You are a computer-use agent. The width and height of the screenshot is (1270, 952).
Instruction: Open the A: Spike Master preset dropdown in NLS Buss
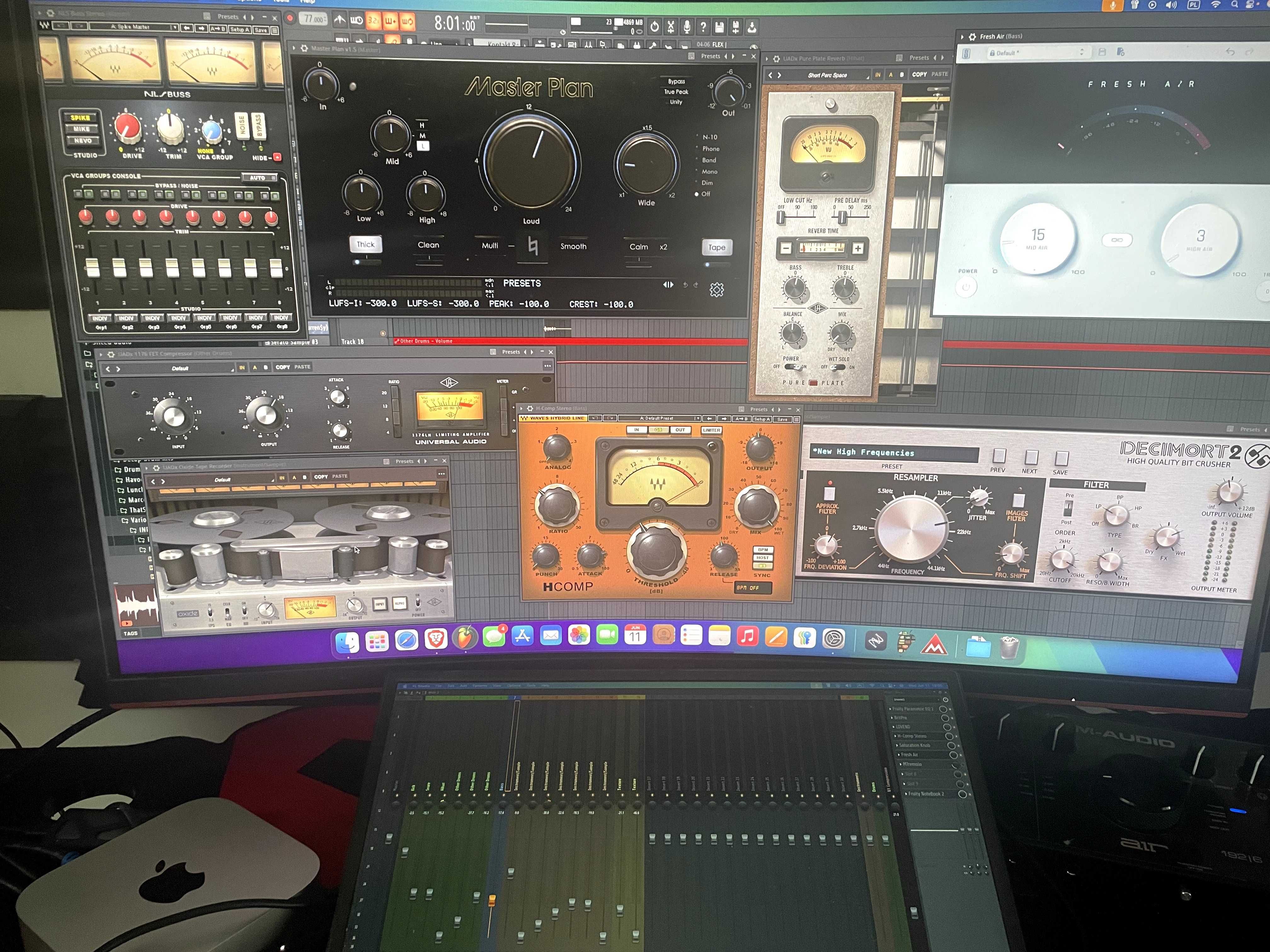pyautogui.click(x=133, y=27)
